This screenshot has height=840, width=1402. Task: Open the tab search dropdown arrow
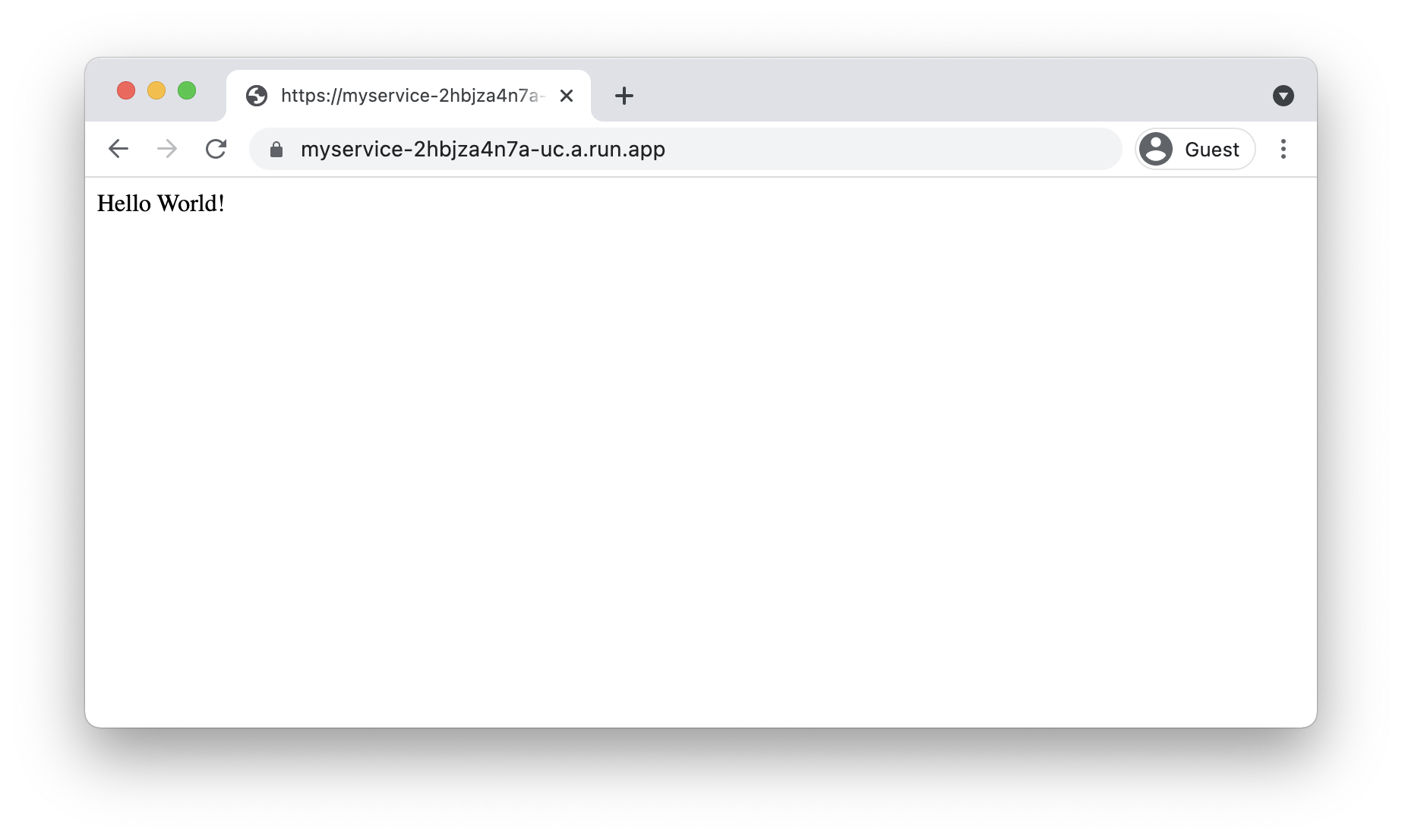pos(1284,96)
